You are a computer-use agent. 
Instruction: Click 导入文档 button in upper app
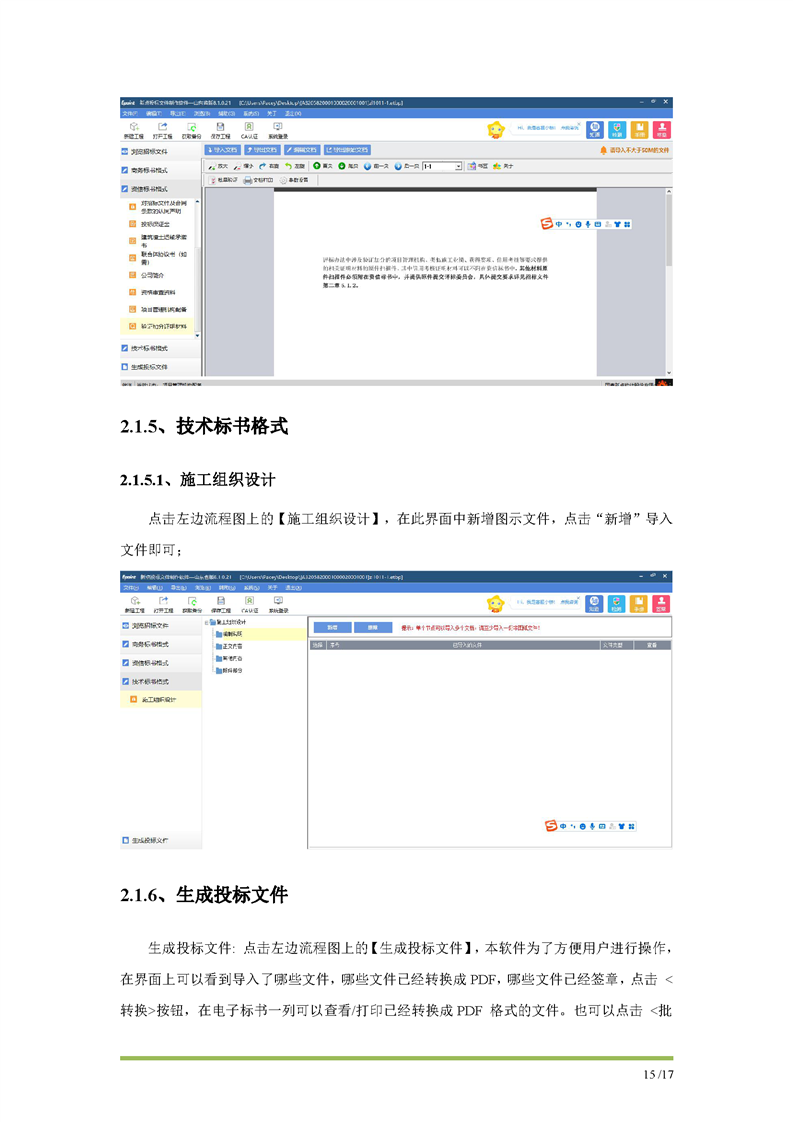(221, 150)
